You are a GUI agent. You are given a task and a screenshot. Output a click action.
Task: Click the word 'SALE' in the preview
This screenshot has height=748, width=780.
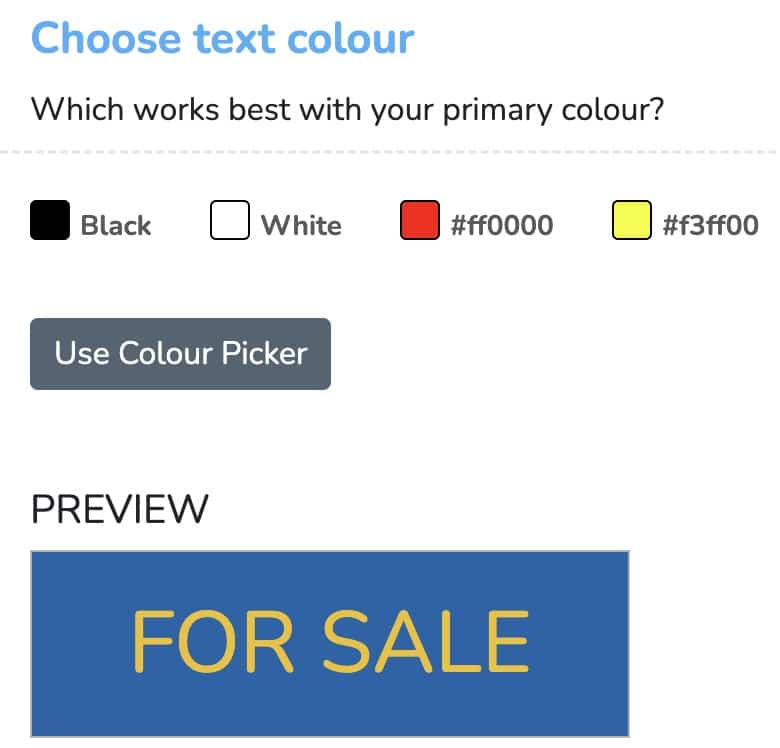pos(426,642)
